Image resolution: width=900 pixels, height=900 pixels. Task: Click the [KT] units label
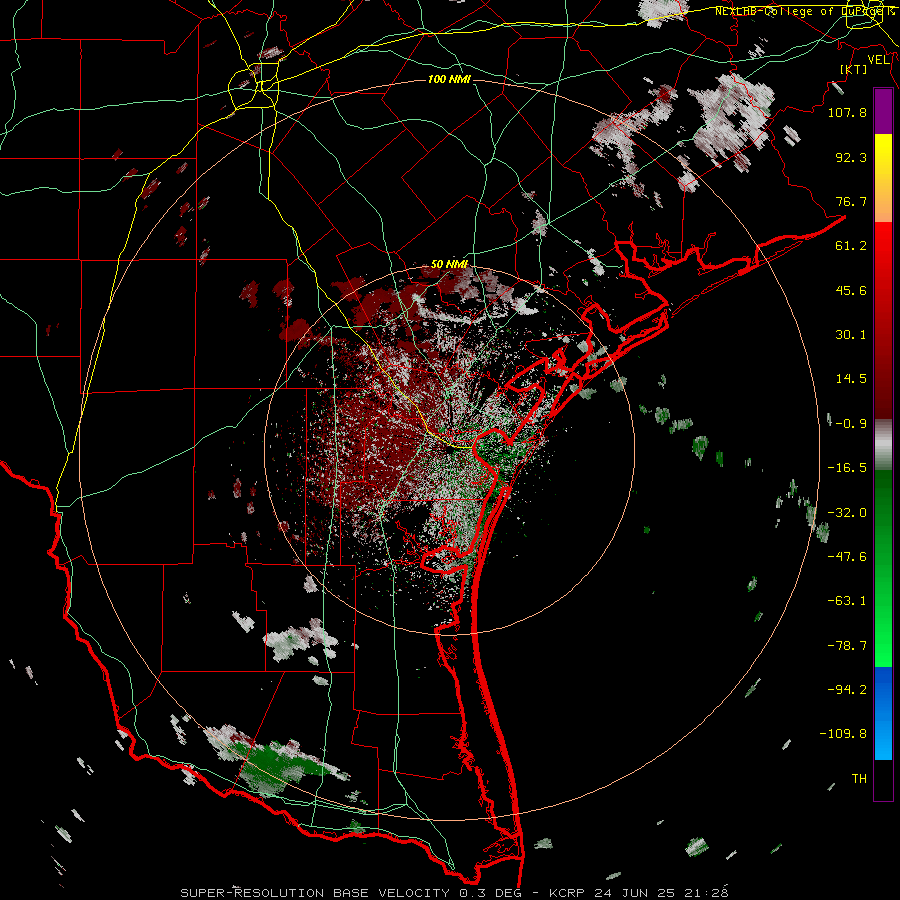pos(854,69)
